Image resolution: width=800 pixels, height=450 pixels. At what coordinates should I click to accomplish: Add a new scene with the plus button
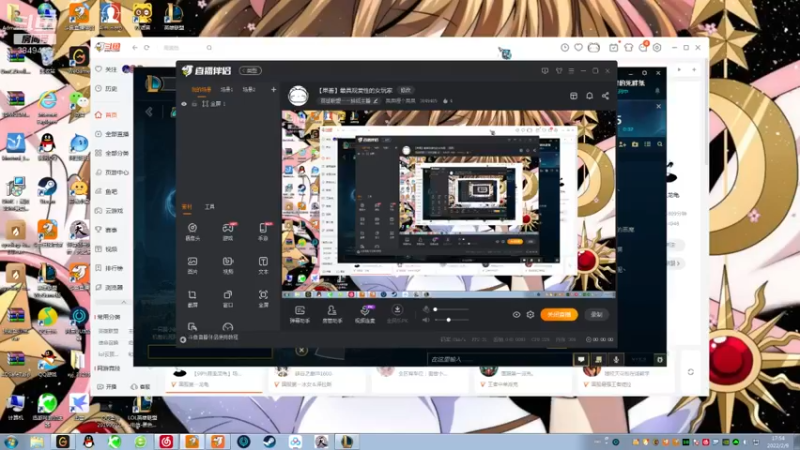(273, 90)
